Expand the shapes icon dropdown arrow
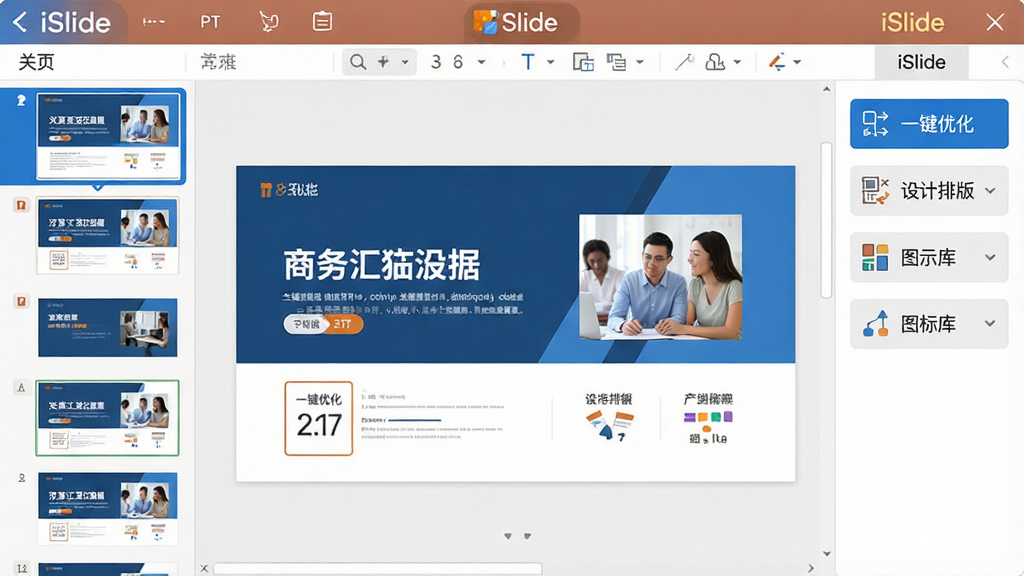This screenshot has width=1024, height=576. (x=737, y=63)
